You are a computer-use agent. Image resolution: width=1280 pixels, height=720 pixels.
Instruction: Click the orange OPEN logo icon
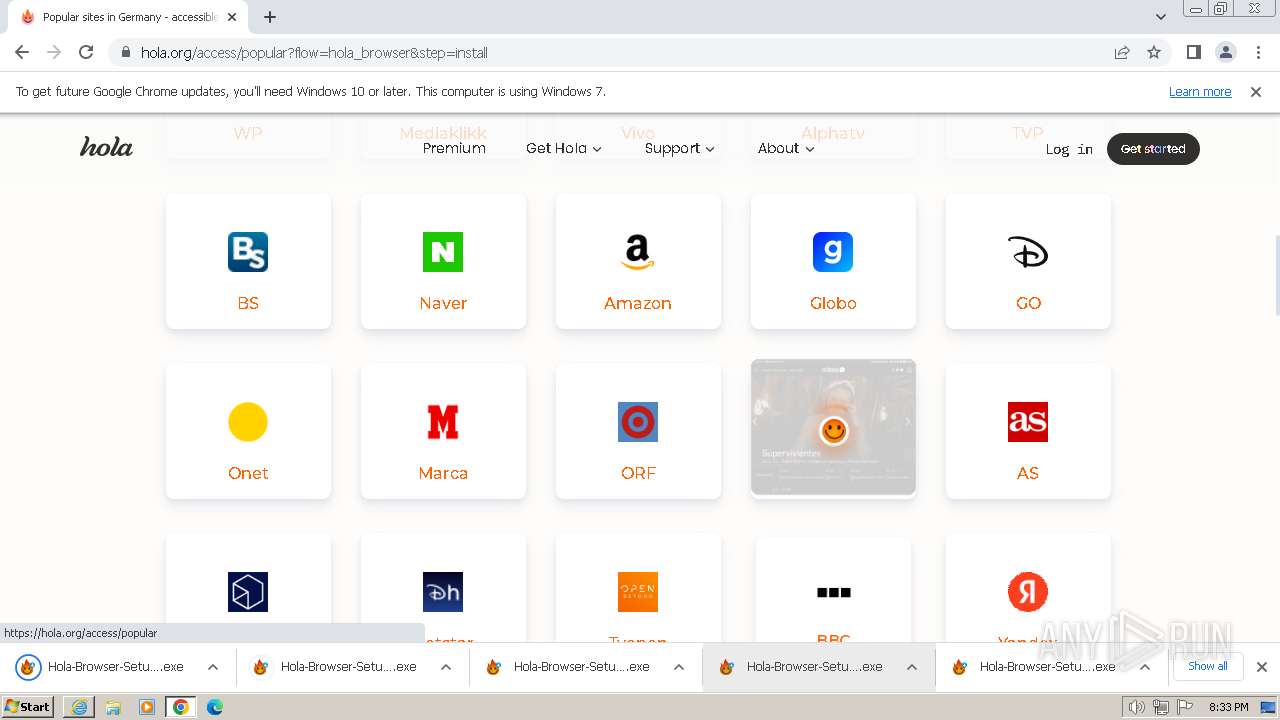(x=638, y=592)
